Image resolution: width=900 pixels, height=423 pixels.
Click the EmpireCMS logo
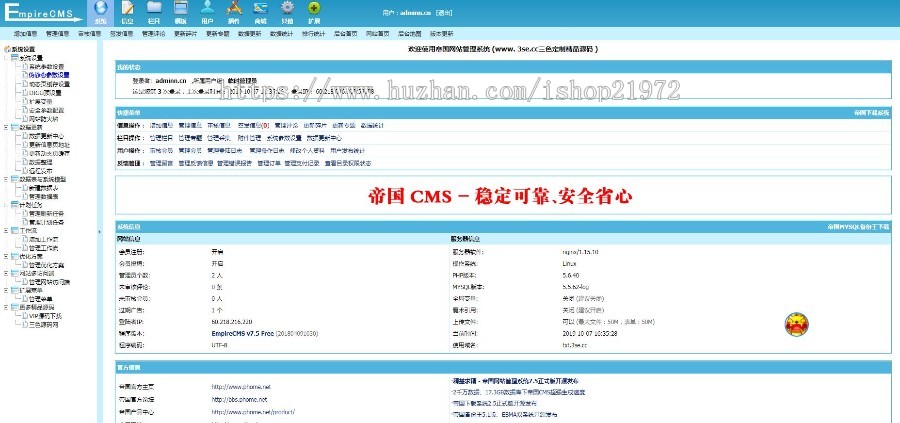[42, 12]
